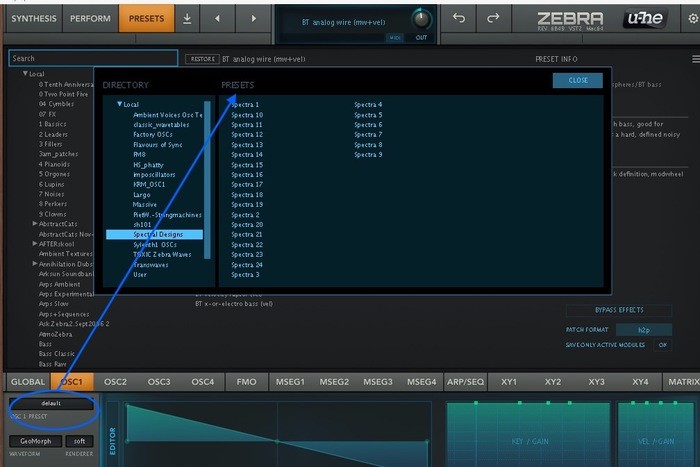Select the PRESETS tab
This screenshot has width=700, height=467.
point(146,19)
